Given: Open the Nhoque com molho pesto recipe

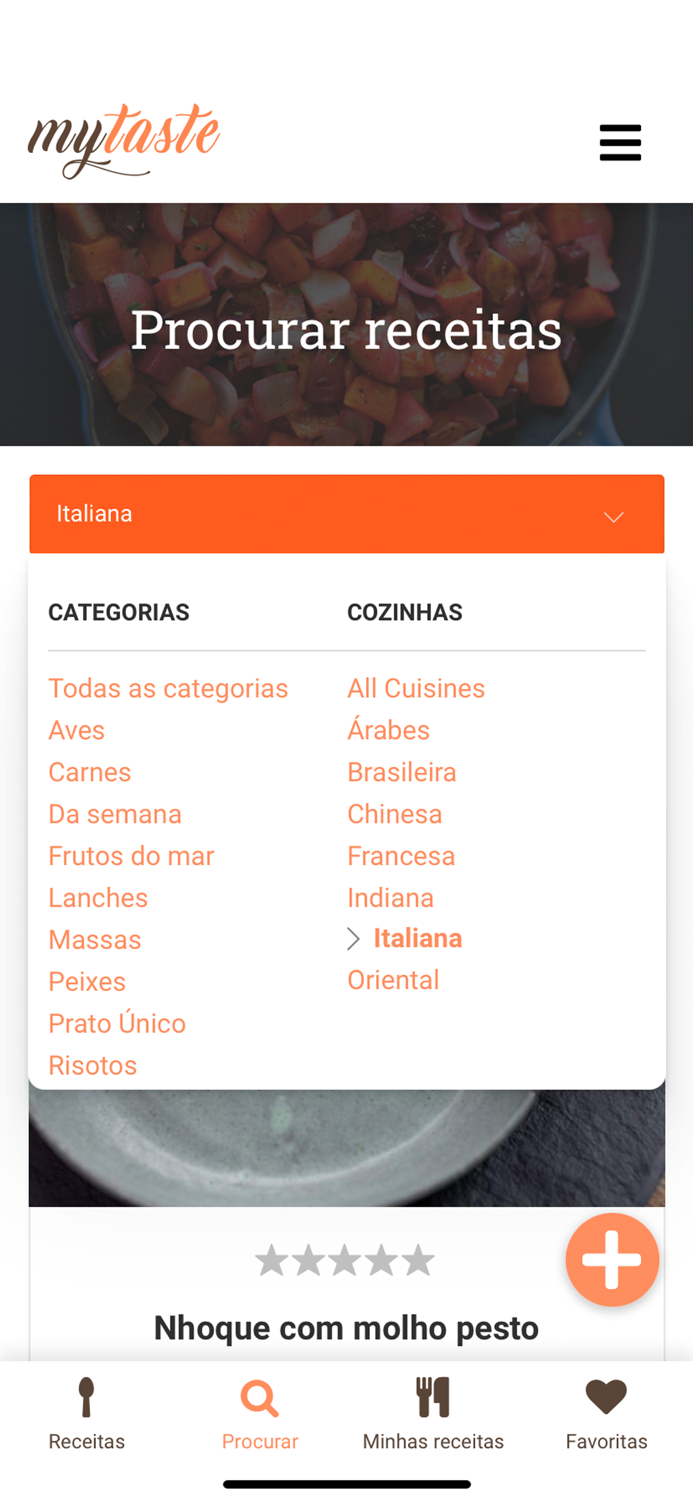Looking at the screenshot, I should point(346,1327).
